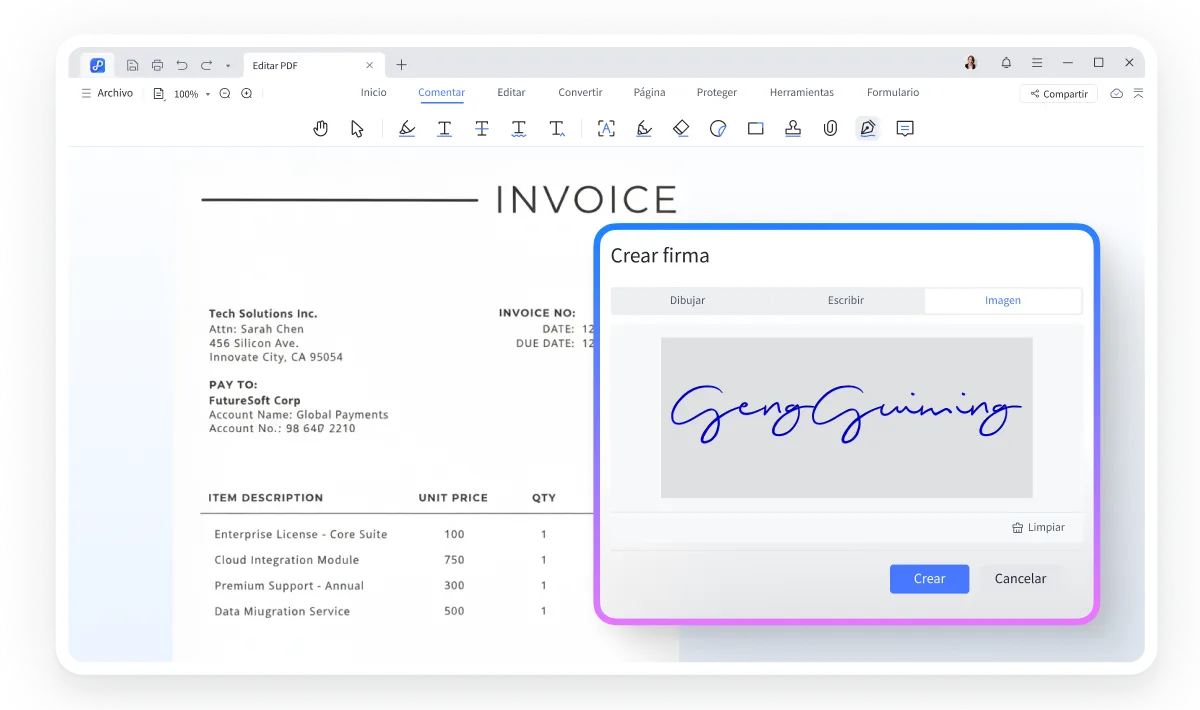Open the Compartir sharing dropdown
Viewport: 1200px width, 710px height.
pyautogui.click(x=1058, y=93)
